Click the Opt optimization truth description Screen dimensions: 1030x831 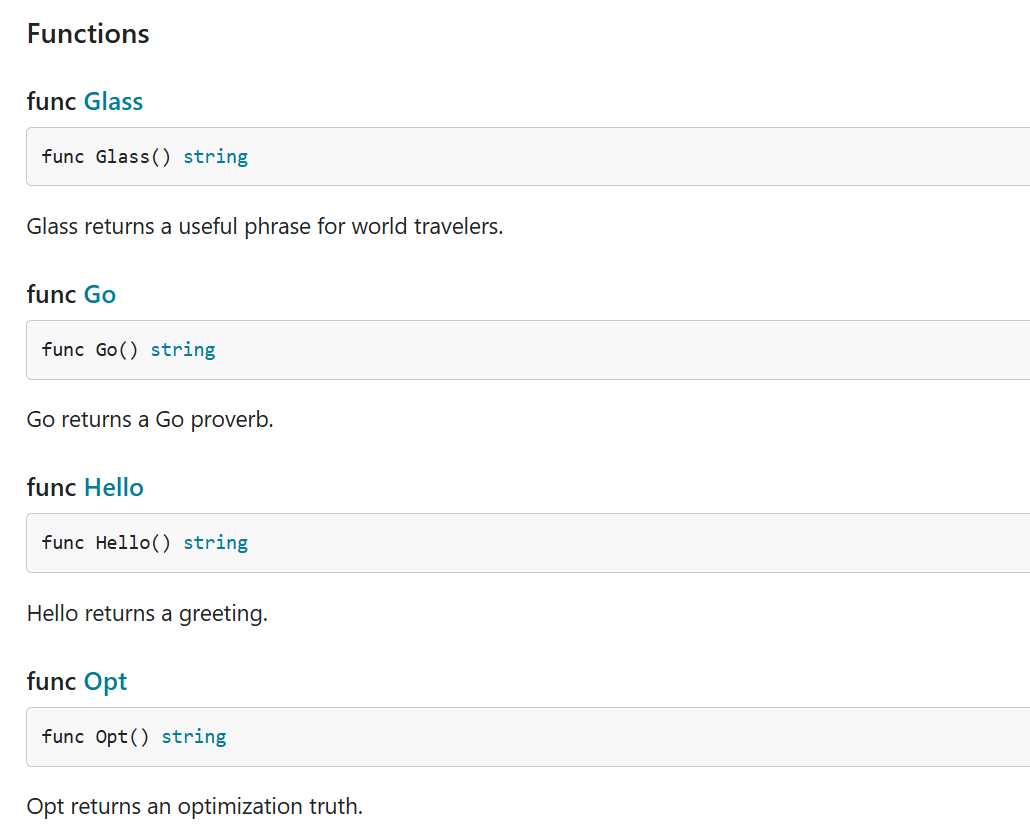(x=195, y=806)
